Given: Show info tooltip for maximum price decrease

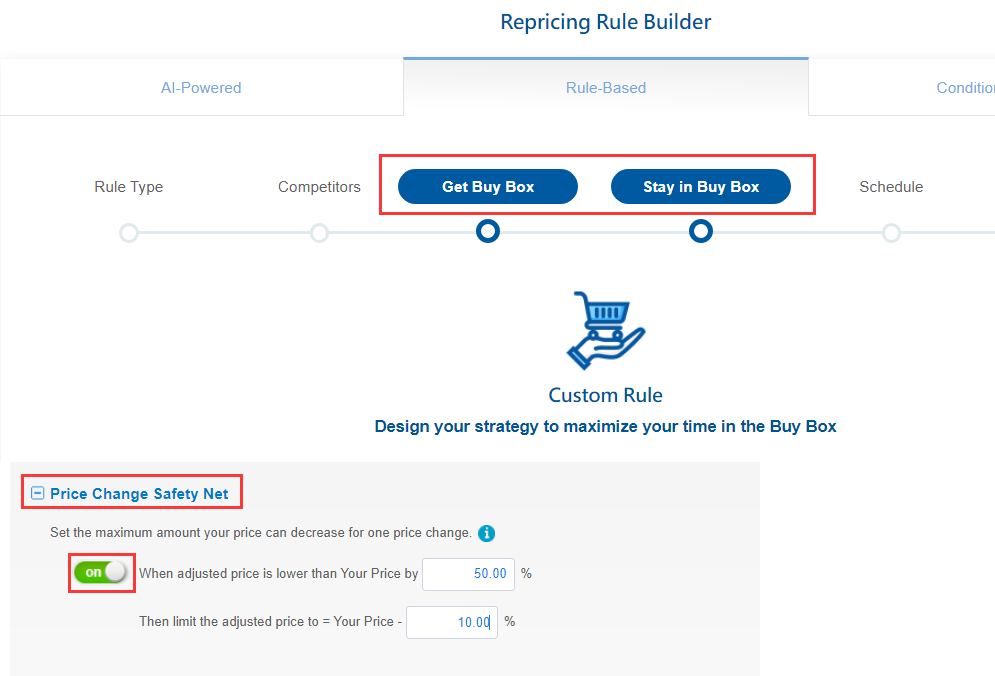Looking at the screenshot, I should tap(487, 533).
